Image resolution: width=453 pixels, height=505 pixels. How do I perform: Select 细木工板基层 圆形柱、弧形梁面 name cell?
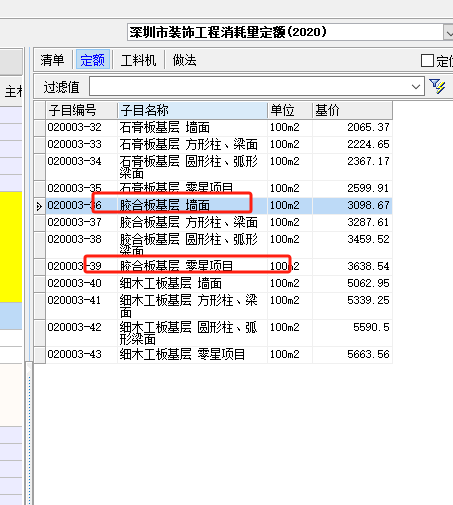192,333
